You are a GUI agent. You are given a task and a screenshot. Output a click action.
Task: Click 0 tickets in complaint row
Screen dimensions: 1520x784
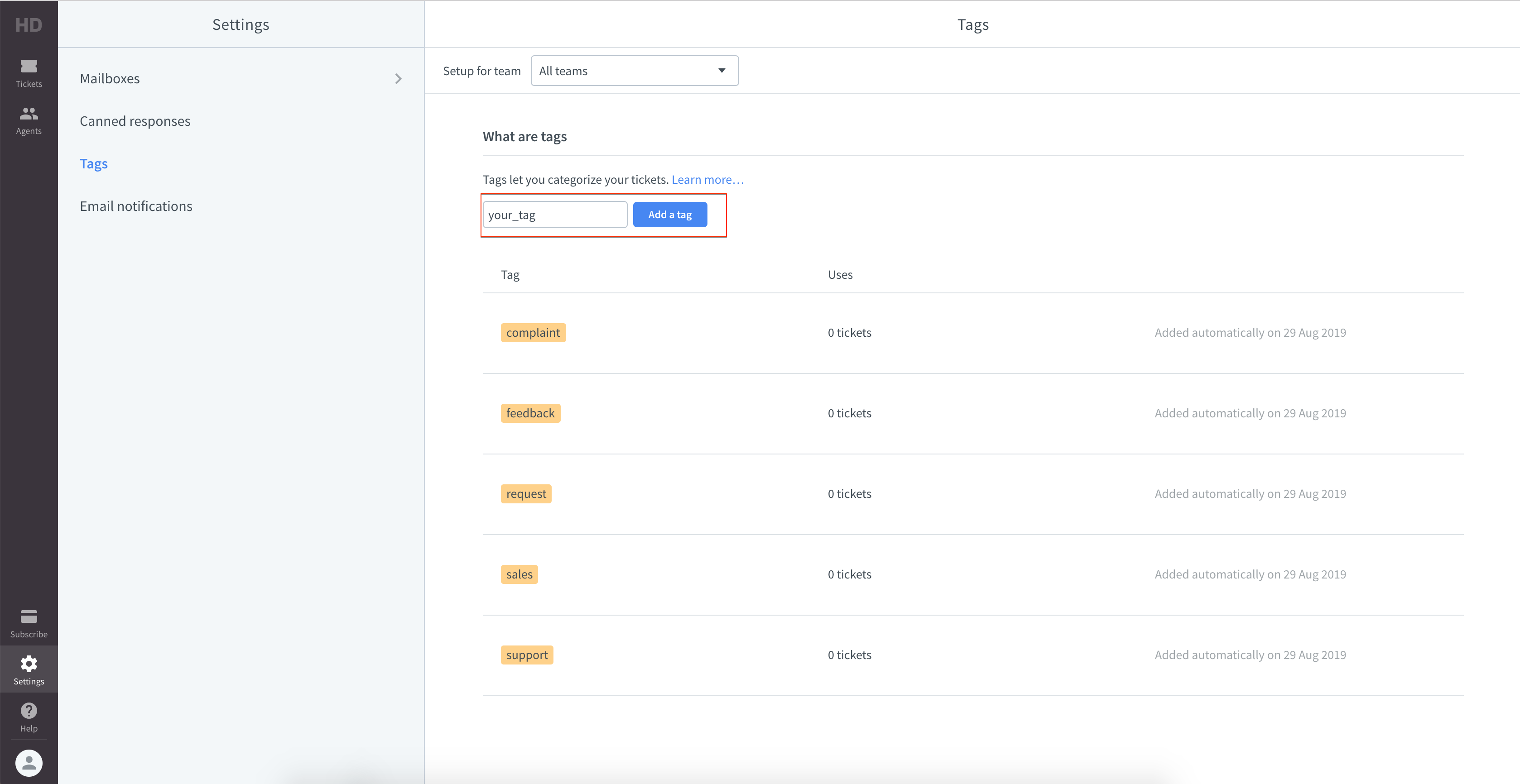click(849, 333)
